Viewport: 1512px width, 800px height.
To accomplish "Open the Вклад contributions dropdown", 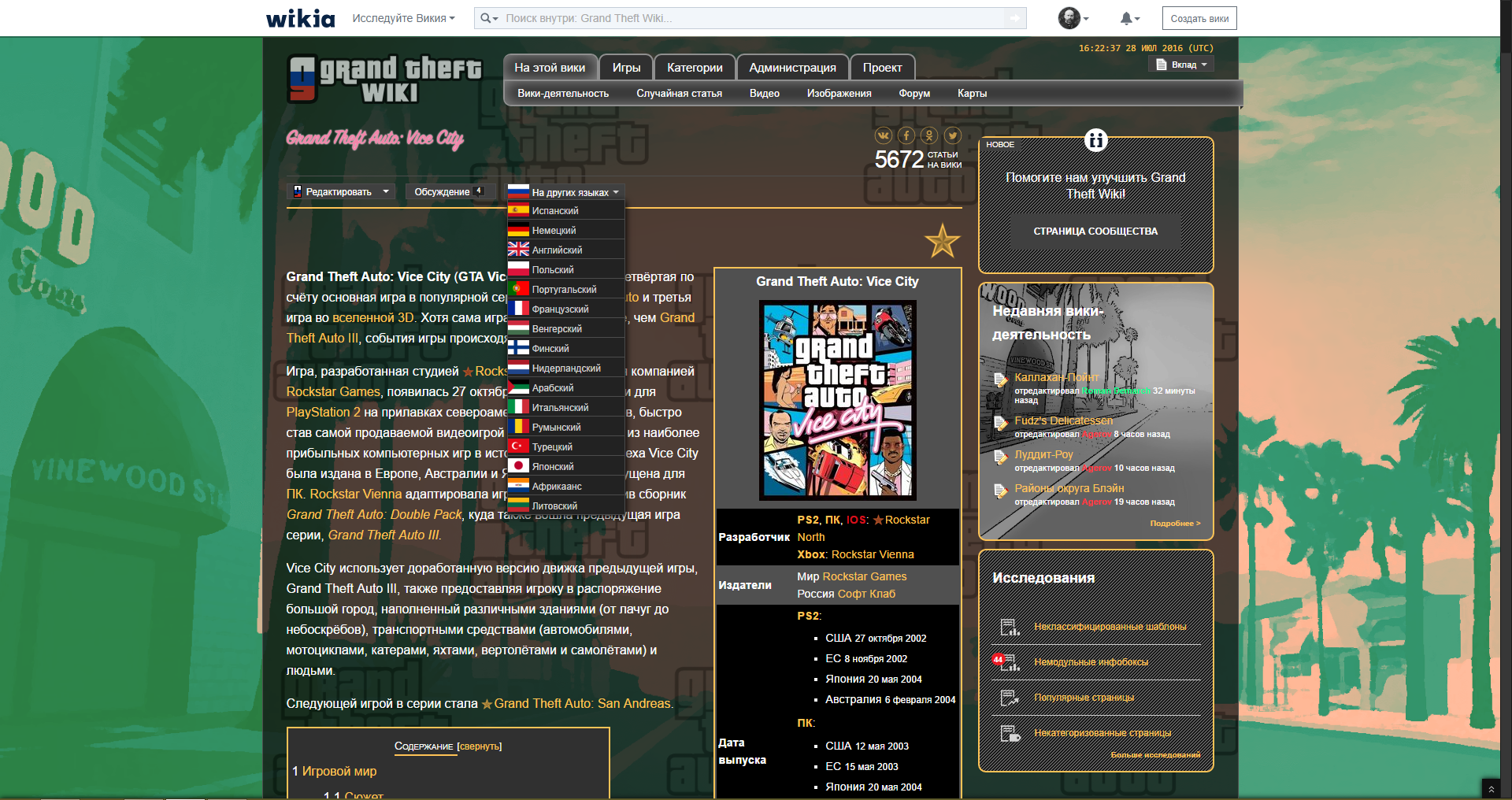I will coord(1181,65).
